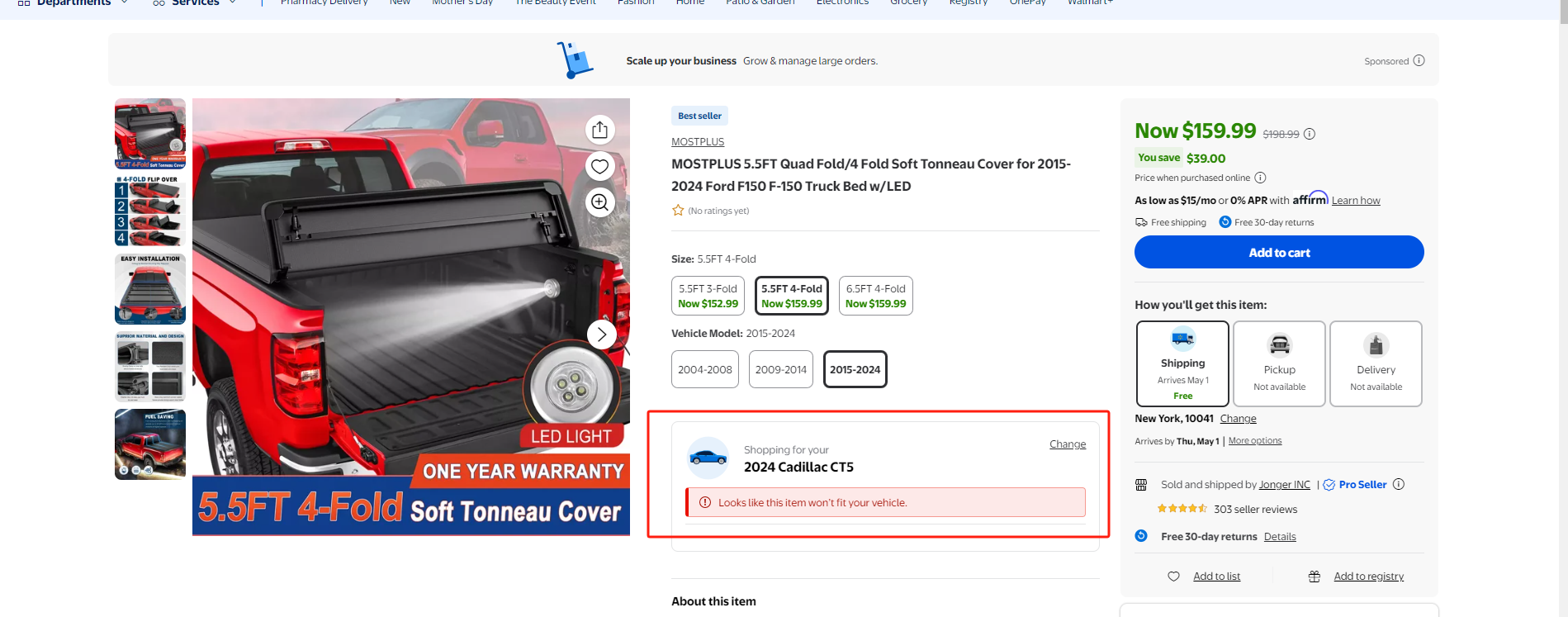Change the shopping vehicle

[1068, 444]
